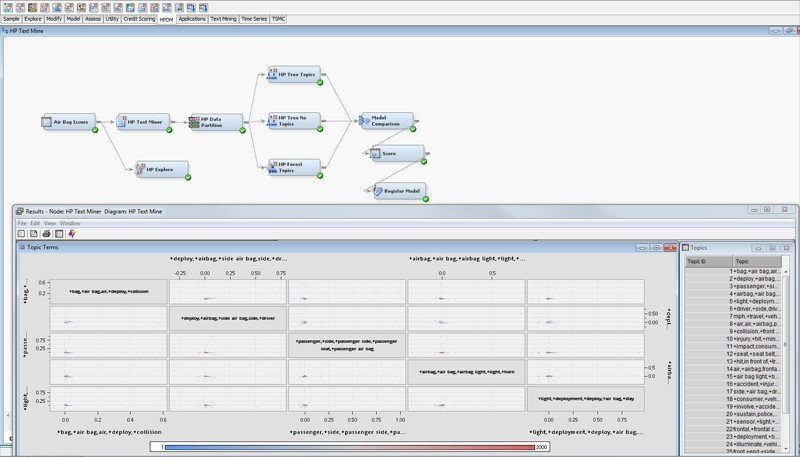Open the Modify tab

[54, 19]
